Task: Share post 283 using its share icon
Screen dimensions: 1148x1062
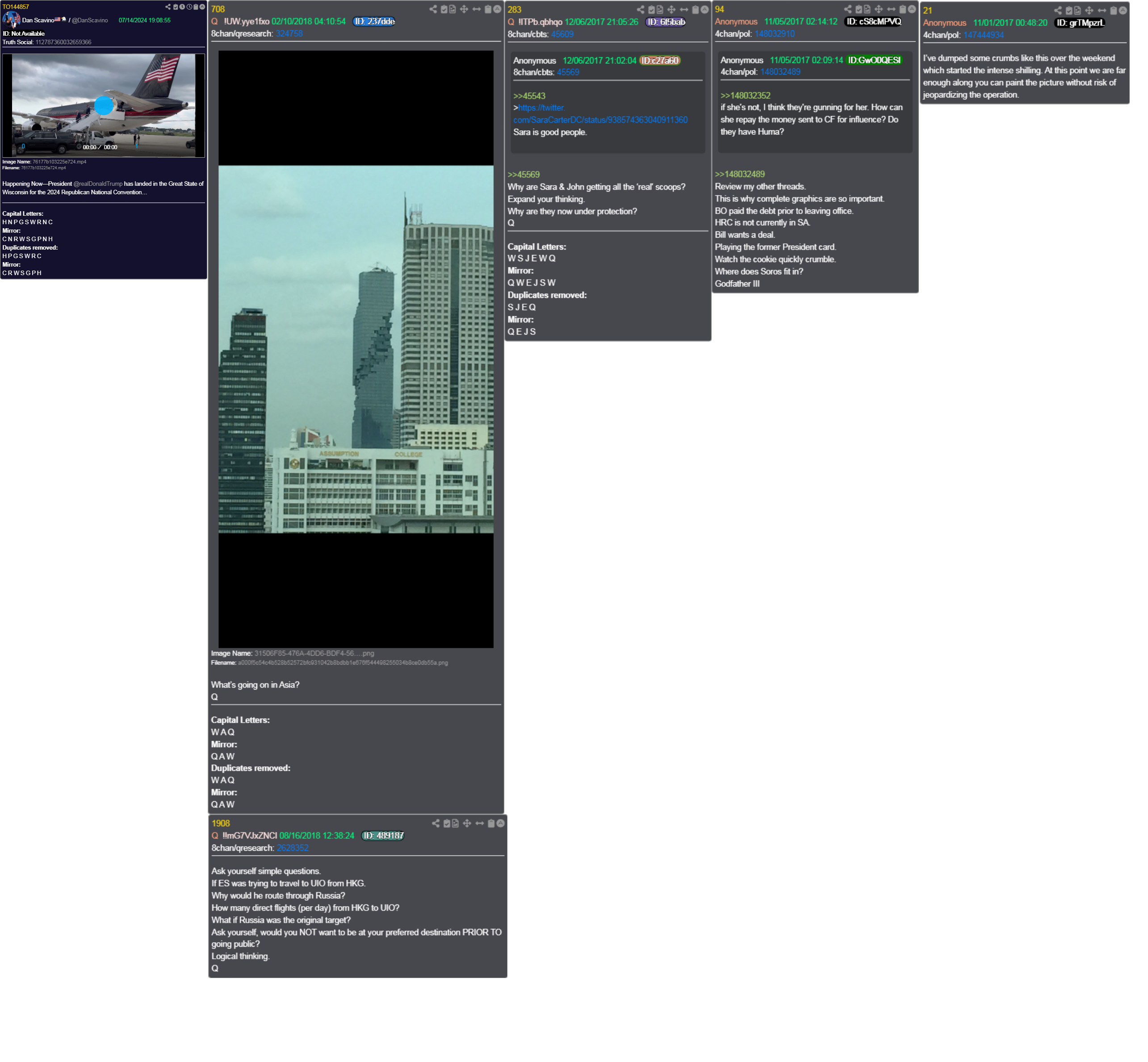Action: [x=641, y=10]
